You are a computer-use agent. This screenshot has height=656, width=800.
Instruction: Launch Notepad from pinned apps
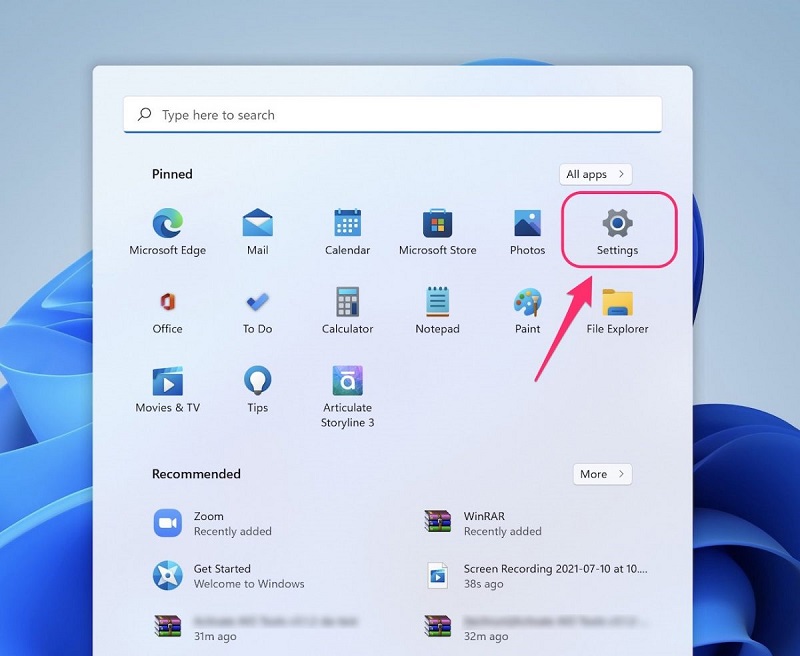click(437, 311)
